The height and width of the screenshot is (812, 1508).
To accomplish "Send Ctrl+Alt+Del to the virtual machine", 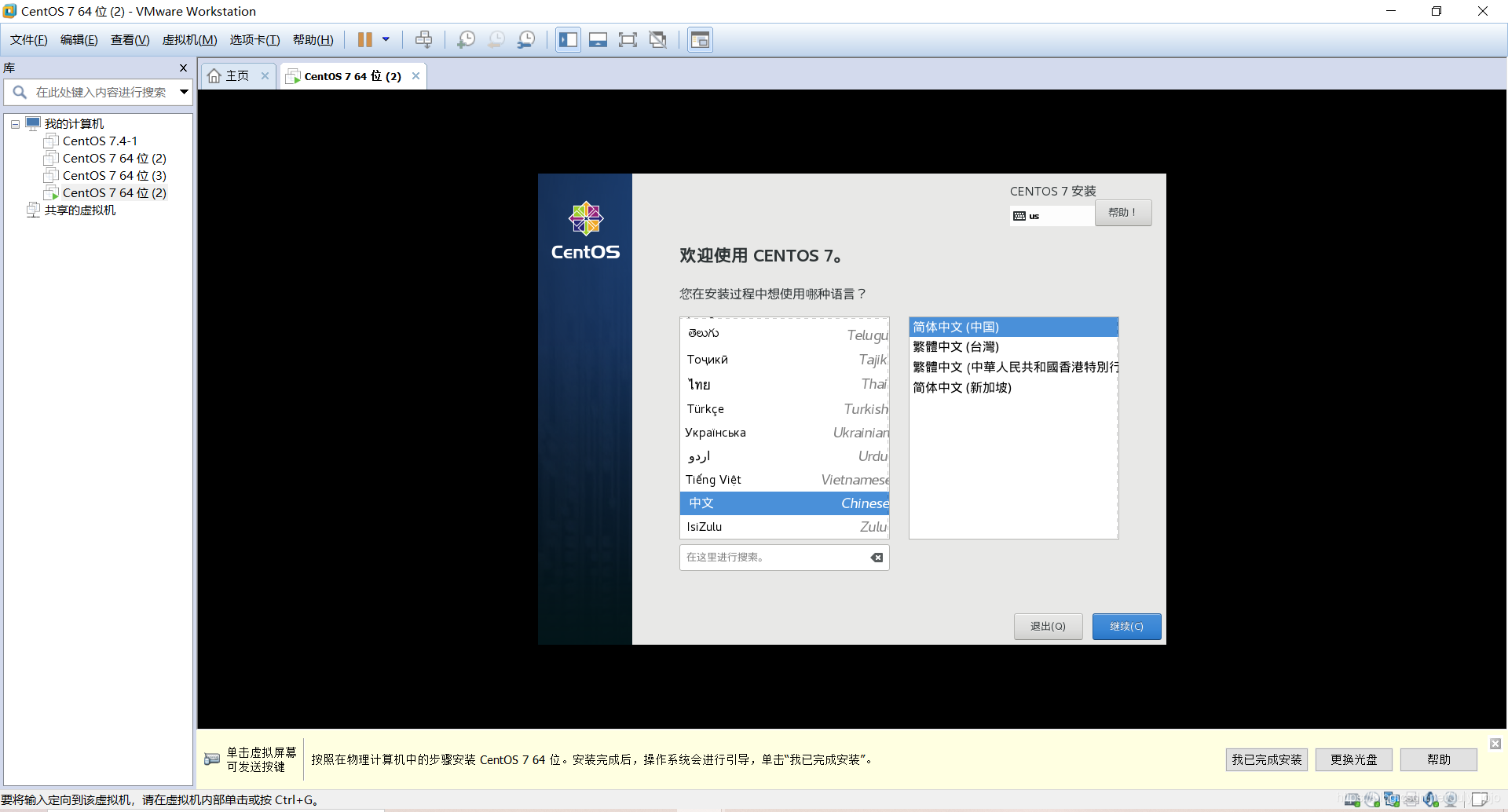I will (423, 39).
